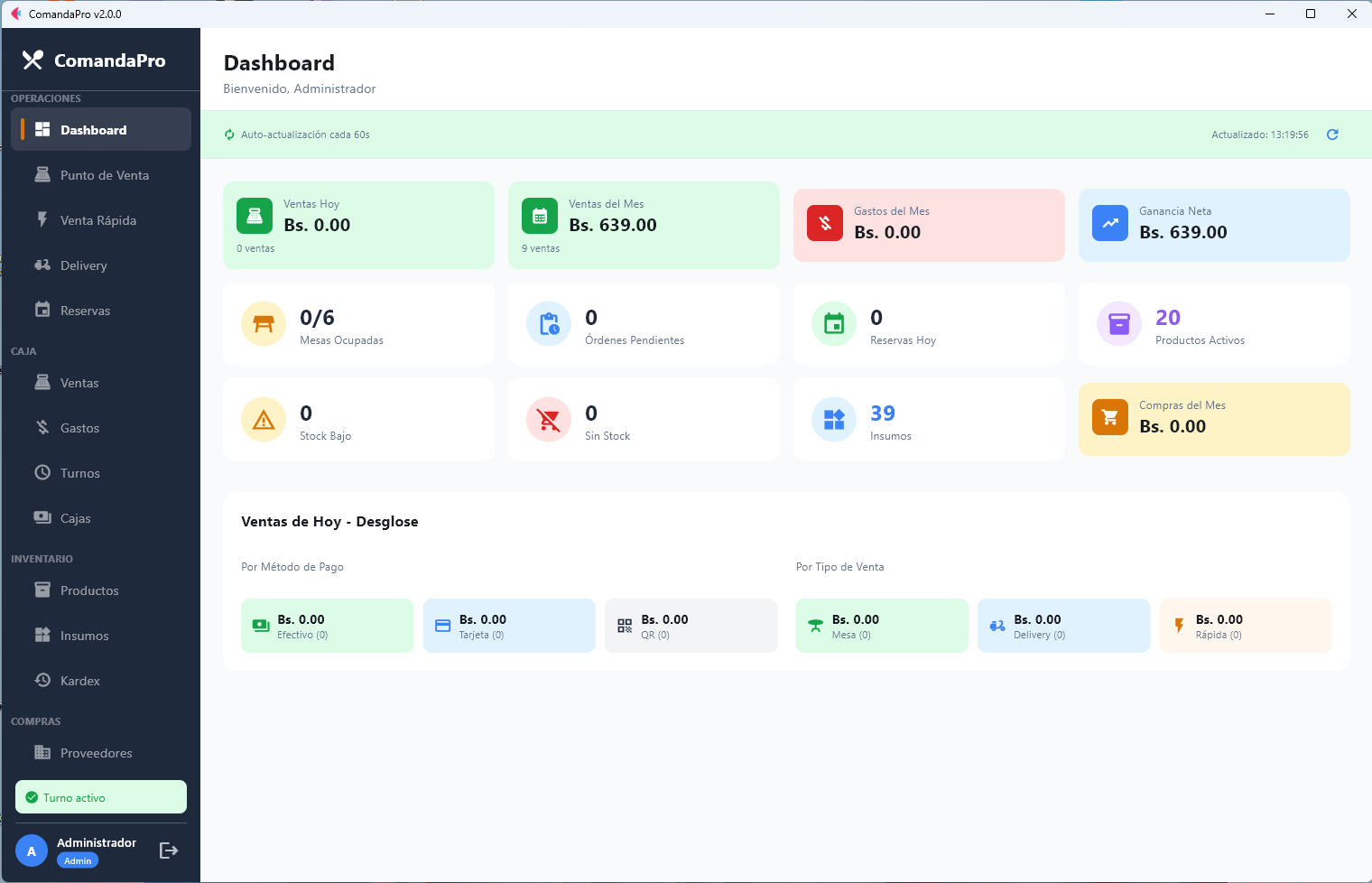Click the '9 ventas' text
Image resolution: width=1372 pixels, height=883 pixels.
pyautogui.click(x=541, y=248)
